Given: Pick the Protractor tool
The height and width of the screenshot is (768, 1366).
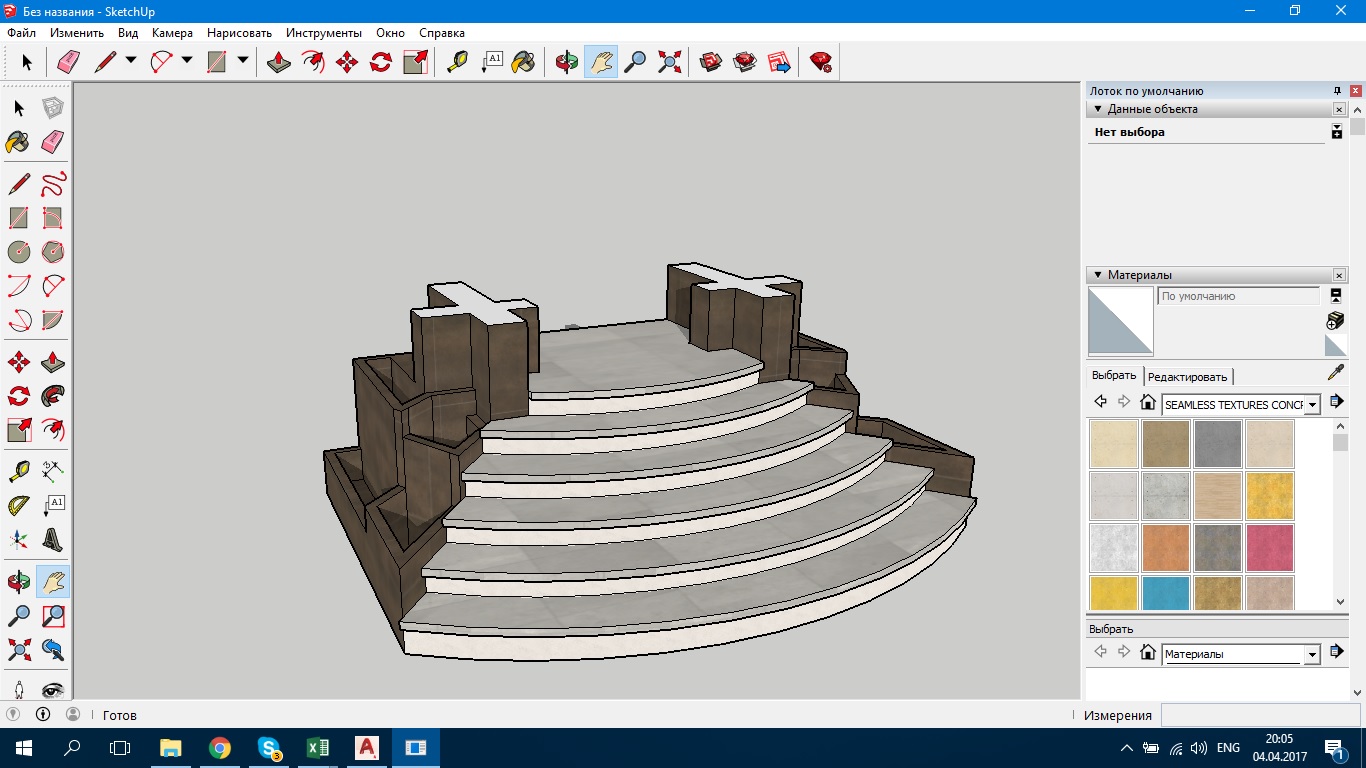Looking at the screenshot, I should coord(18,505).
